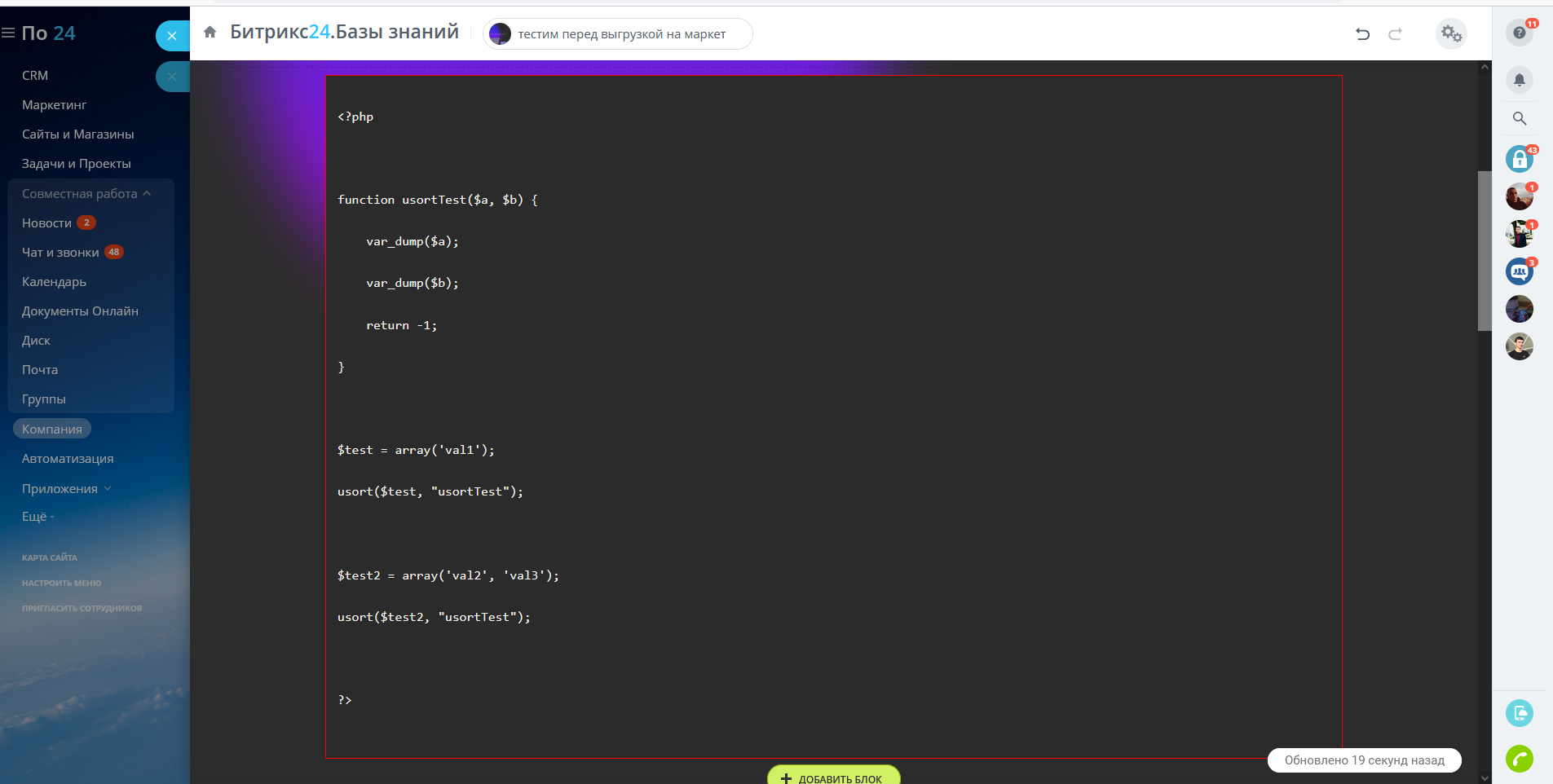Open Почта
This screenshot has width=1553, height=784.
40,369
